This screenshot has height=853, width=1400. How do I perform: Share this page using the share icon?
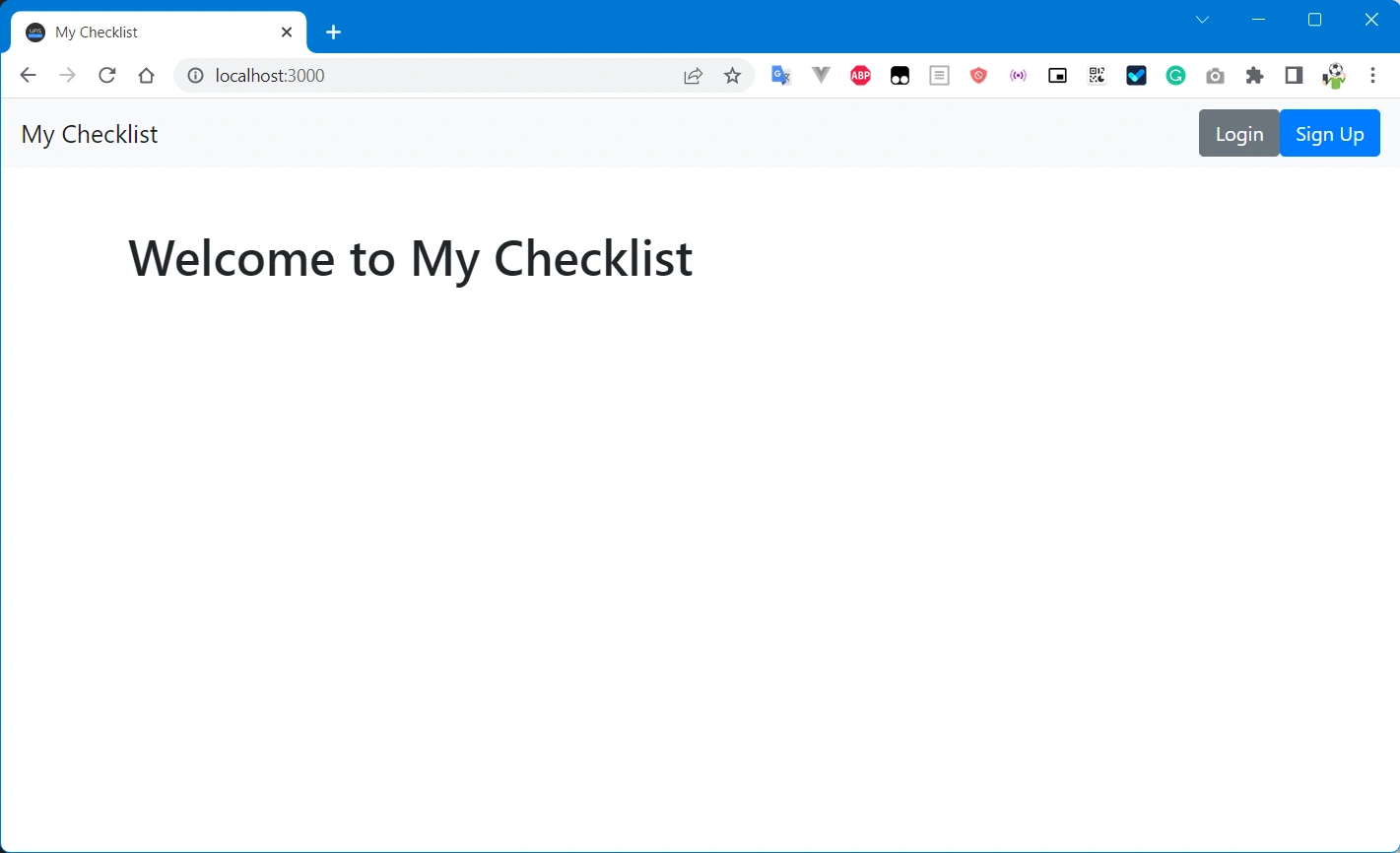click(694, 76)
